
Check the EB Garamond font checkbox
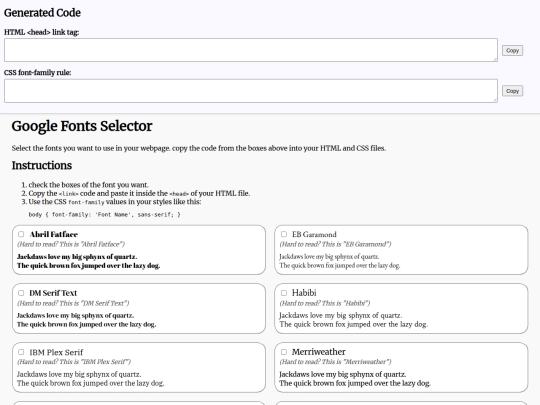[284, 234]
